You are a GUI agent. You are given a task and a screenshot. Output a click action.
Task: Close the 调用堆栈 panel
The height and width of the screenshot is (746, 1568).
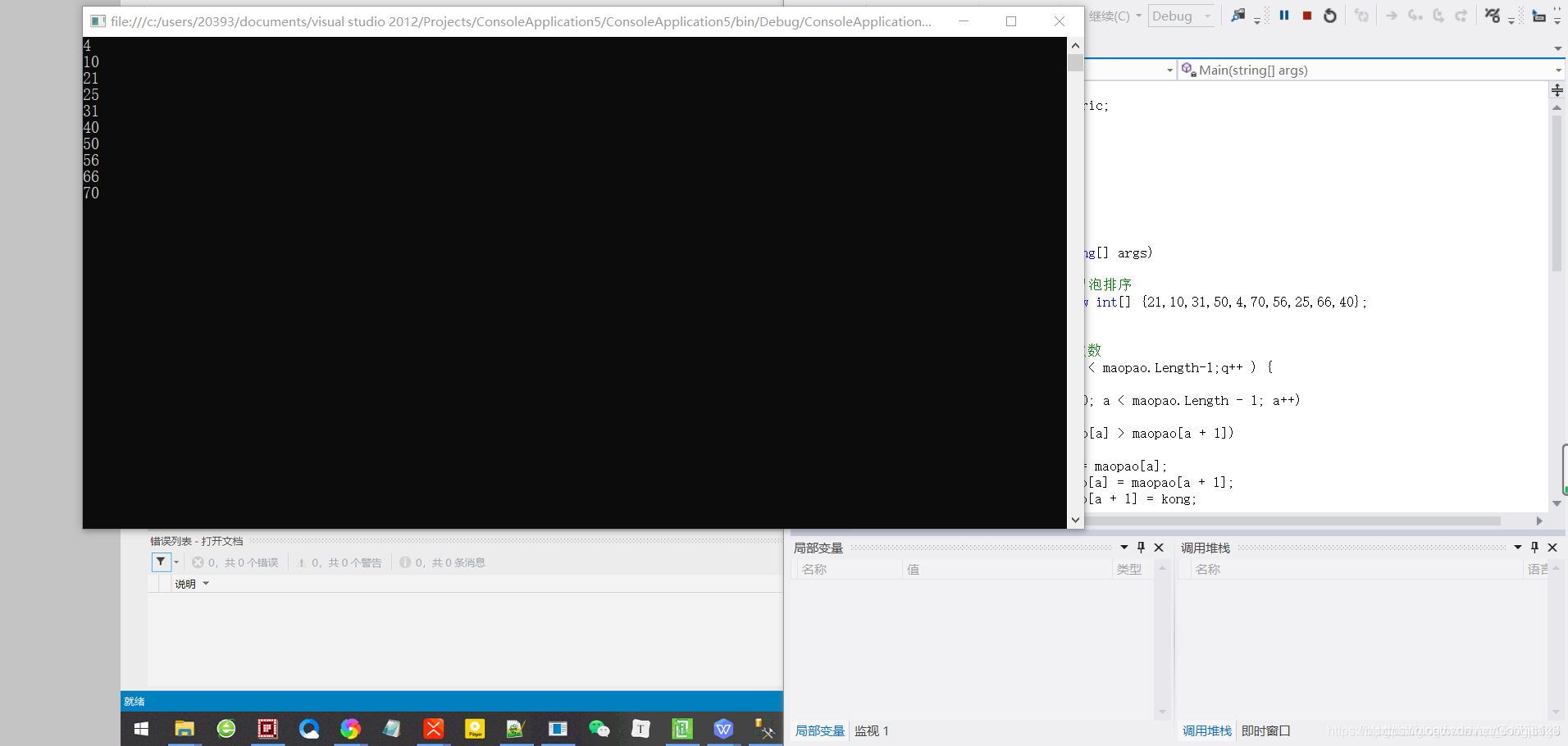click(x=1552, y=547)
